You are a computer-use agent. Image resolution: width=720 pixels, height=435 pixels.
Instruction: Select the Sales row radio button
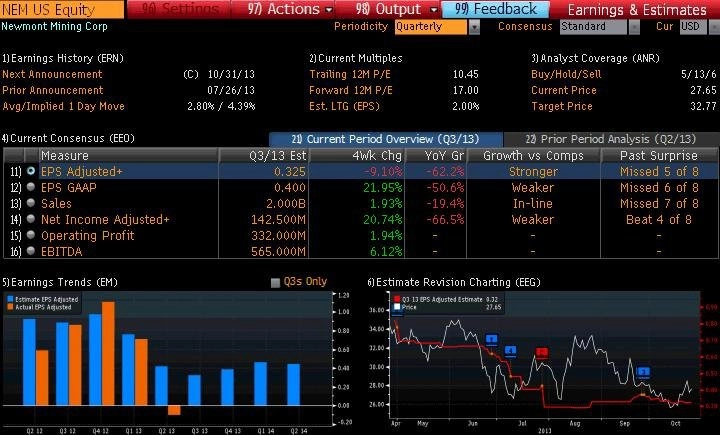[x=31, y=203]
